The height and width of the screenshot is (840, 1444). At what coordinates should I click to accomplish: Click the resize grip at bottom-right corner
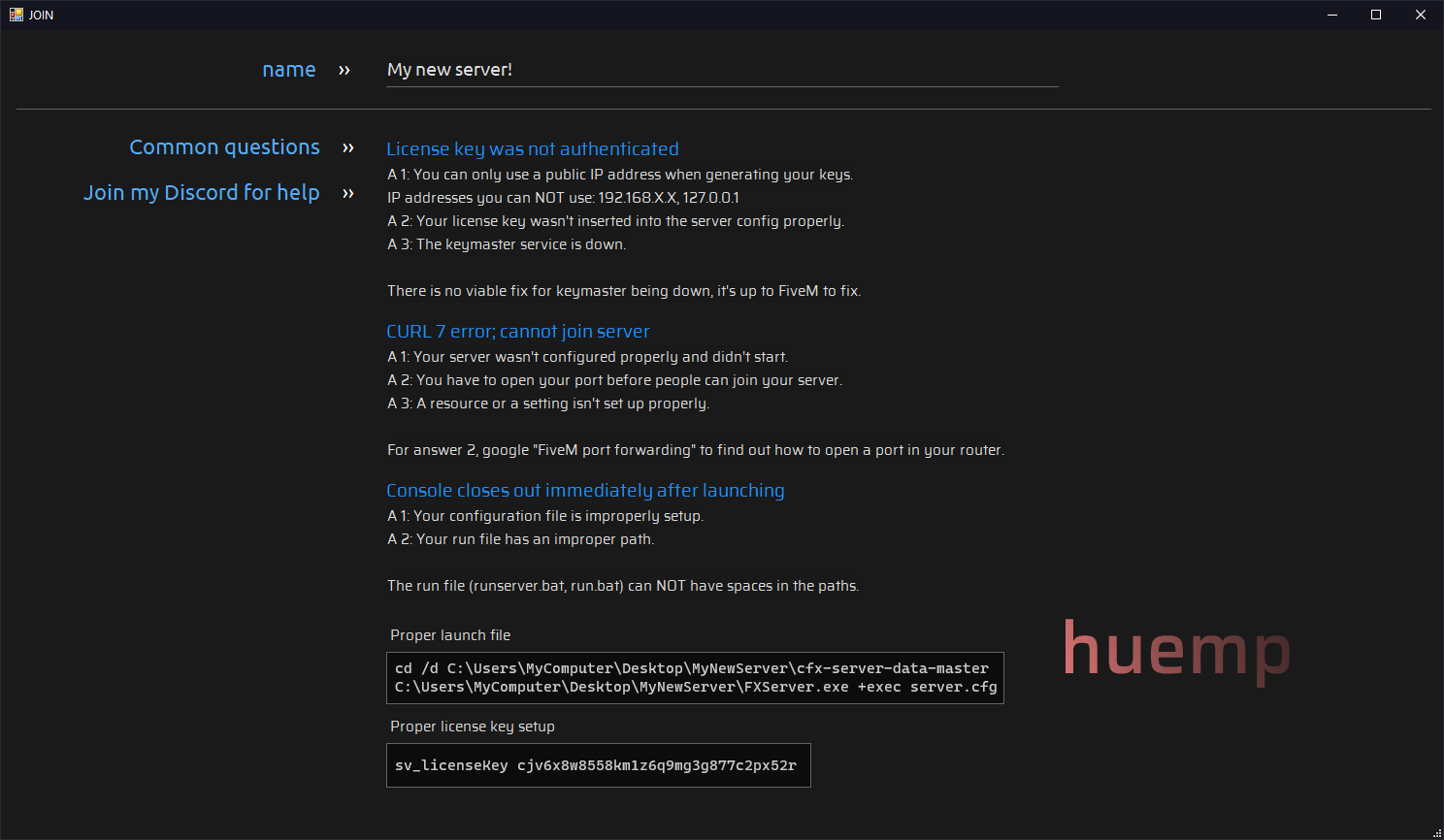point(1437,832)
